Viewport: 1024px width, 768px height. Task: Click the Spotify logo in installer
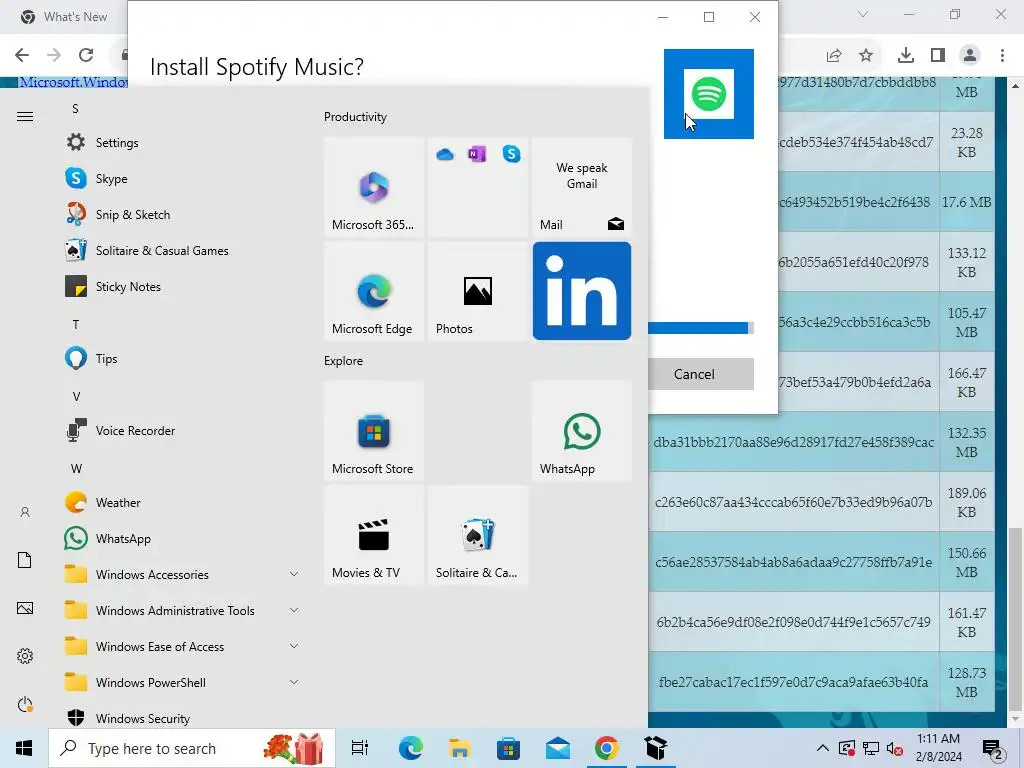pos(709,94)
